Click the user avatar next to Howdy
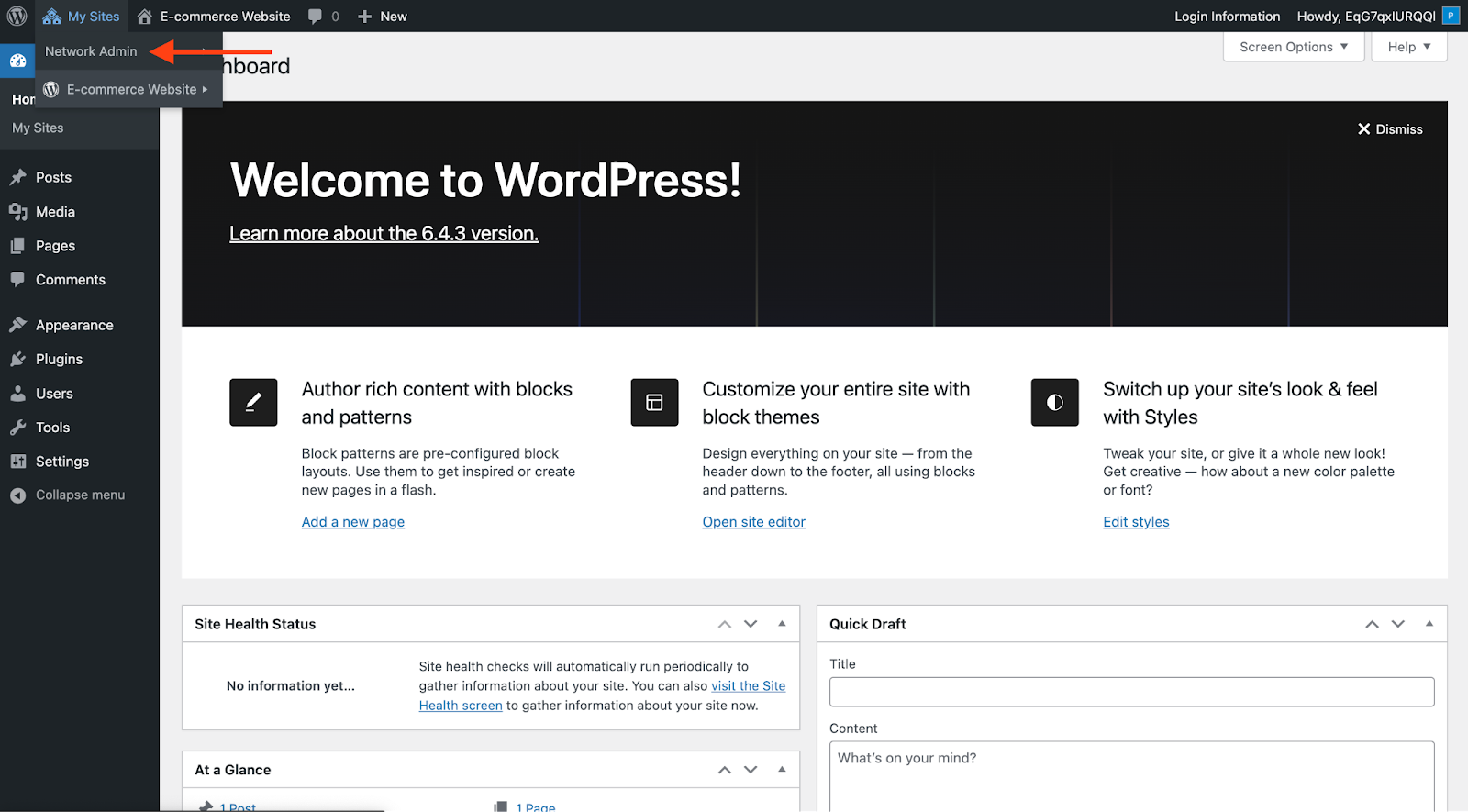This screenshot has width=1468, height=812. click(x=1451, y=16)
